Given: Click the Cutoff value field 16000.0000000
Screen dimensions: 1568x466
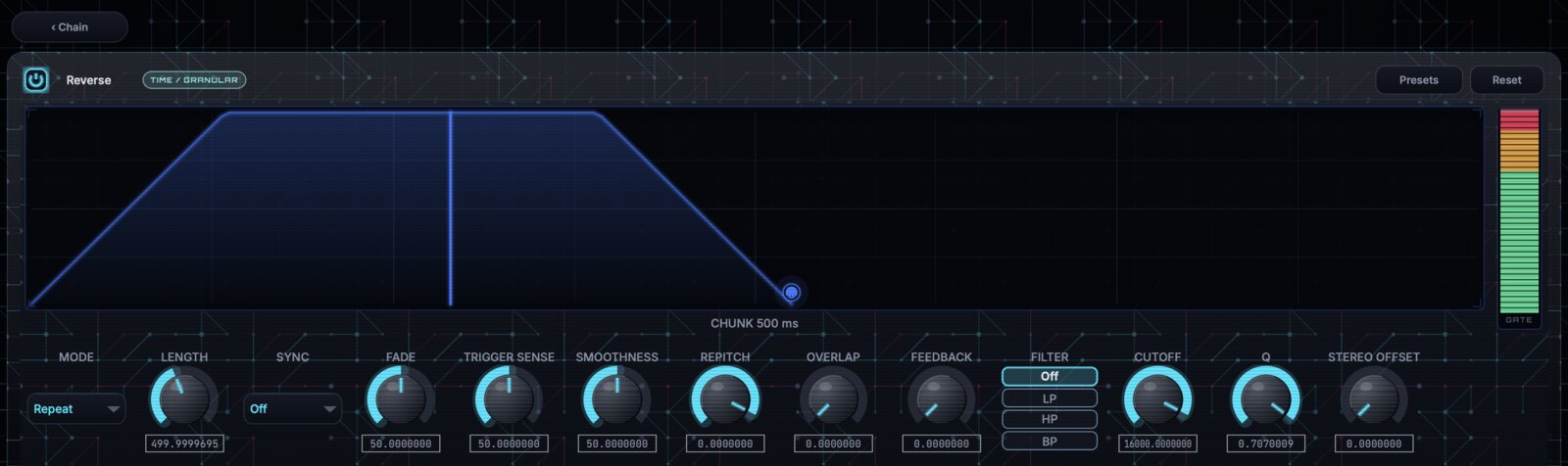Looking at the screenshot, I should click(x=1157, y=443).
